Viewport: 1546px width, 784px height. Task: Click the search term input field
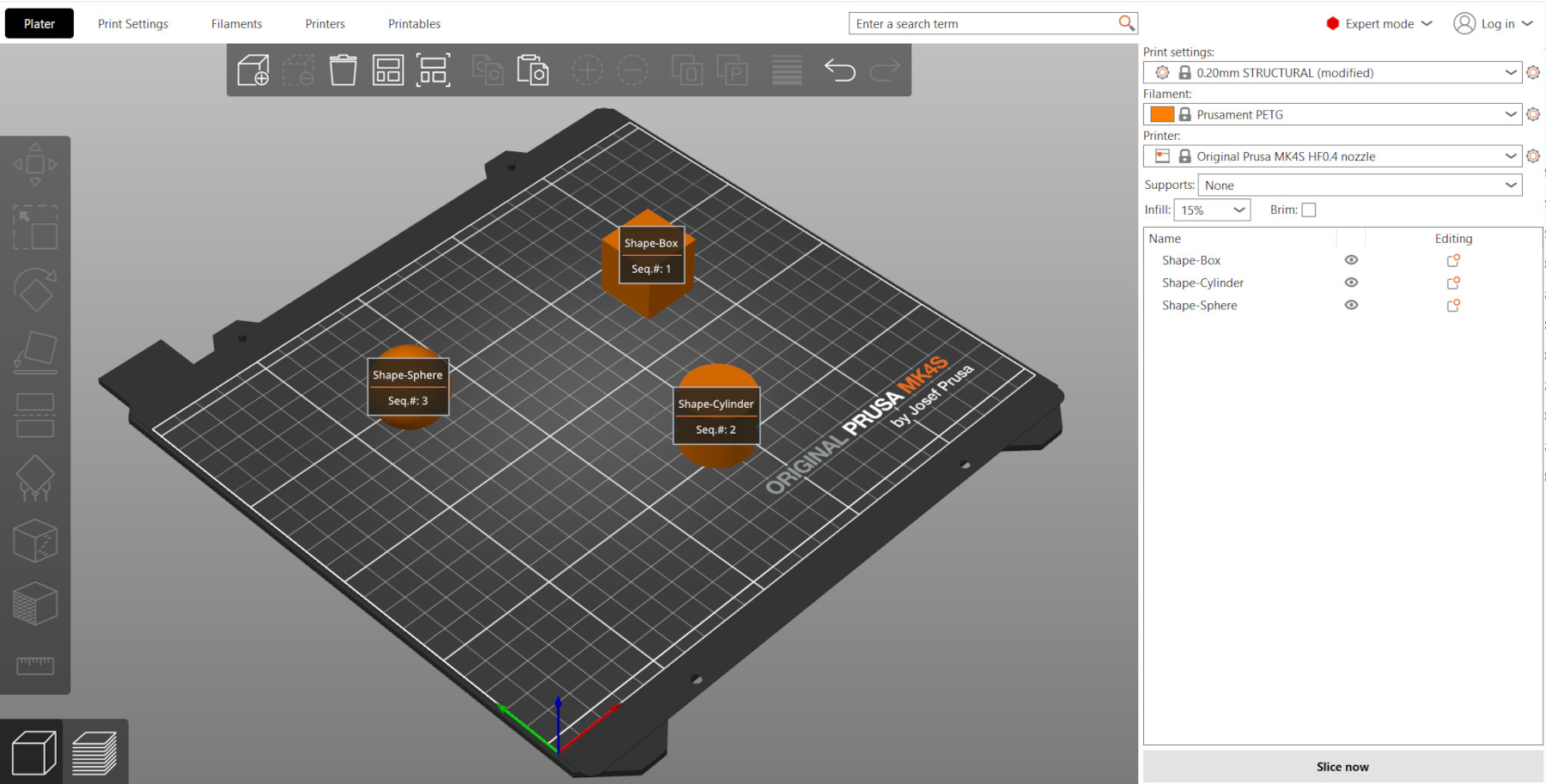[x=983, y=23]
